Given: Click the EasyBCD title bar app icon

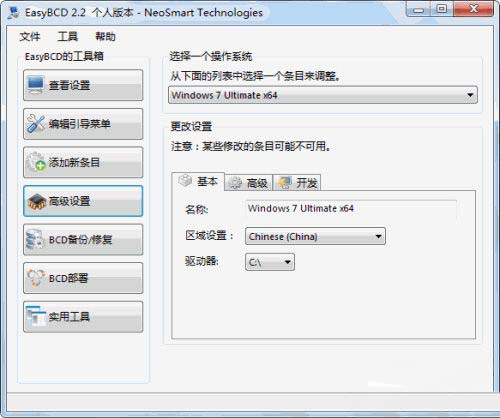Looking at the screenshot, I should pos(14,13).
